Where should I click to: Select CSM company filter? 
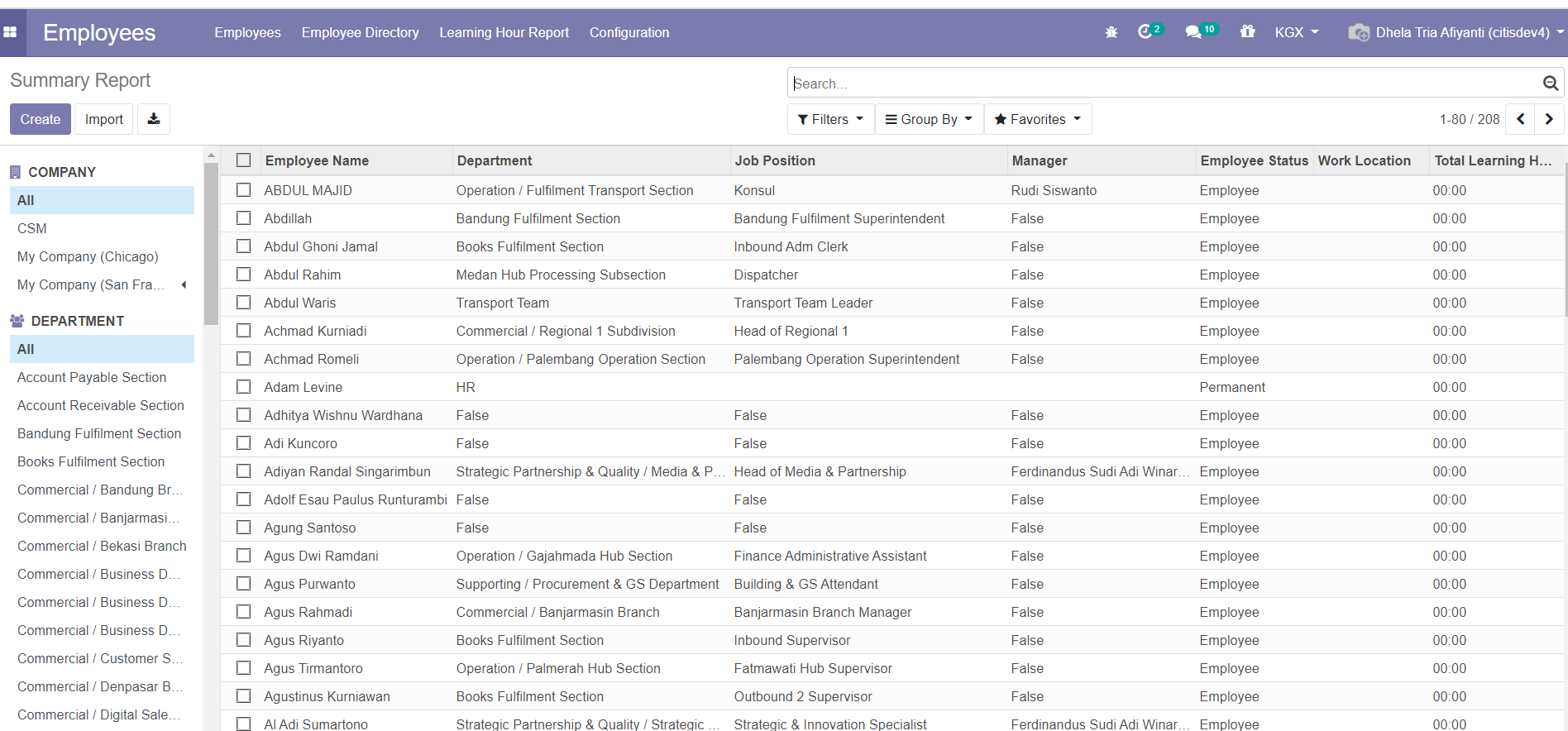click(102, 228)
